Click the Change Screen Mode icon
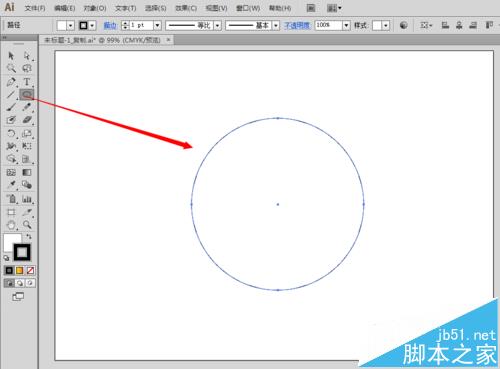 pyautogui.click(x=18, y=296)
